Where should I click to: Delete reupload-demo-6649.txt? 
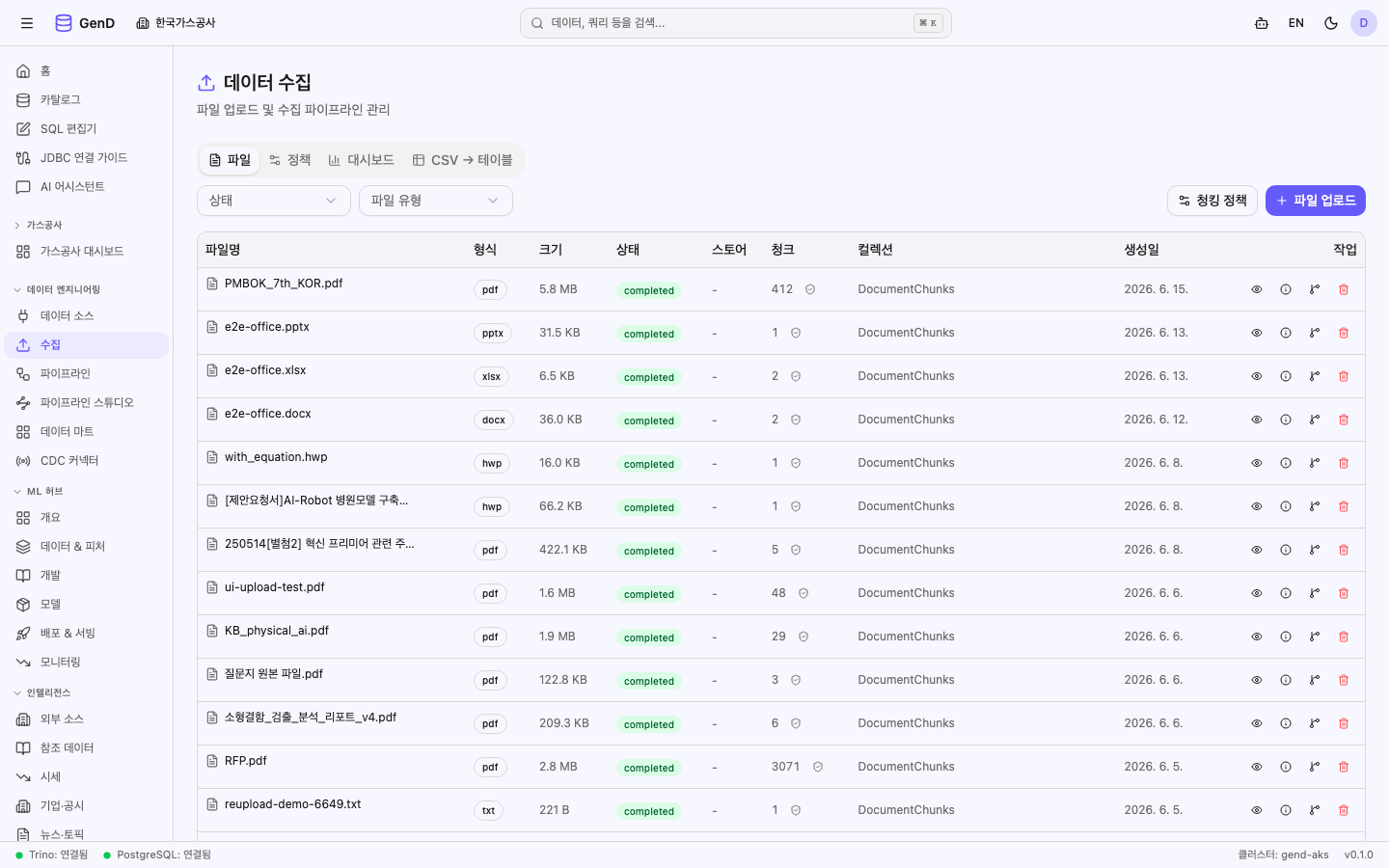(x=1344, y=810)
